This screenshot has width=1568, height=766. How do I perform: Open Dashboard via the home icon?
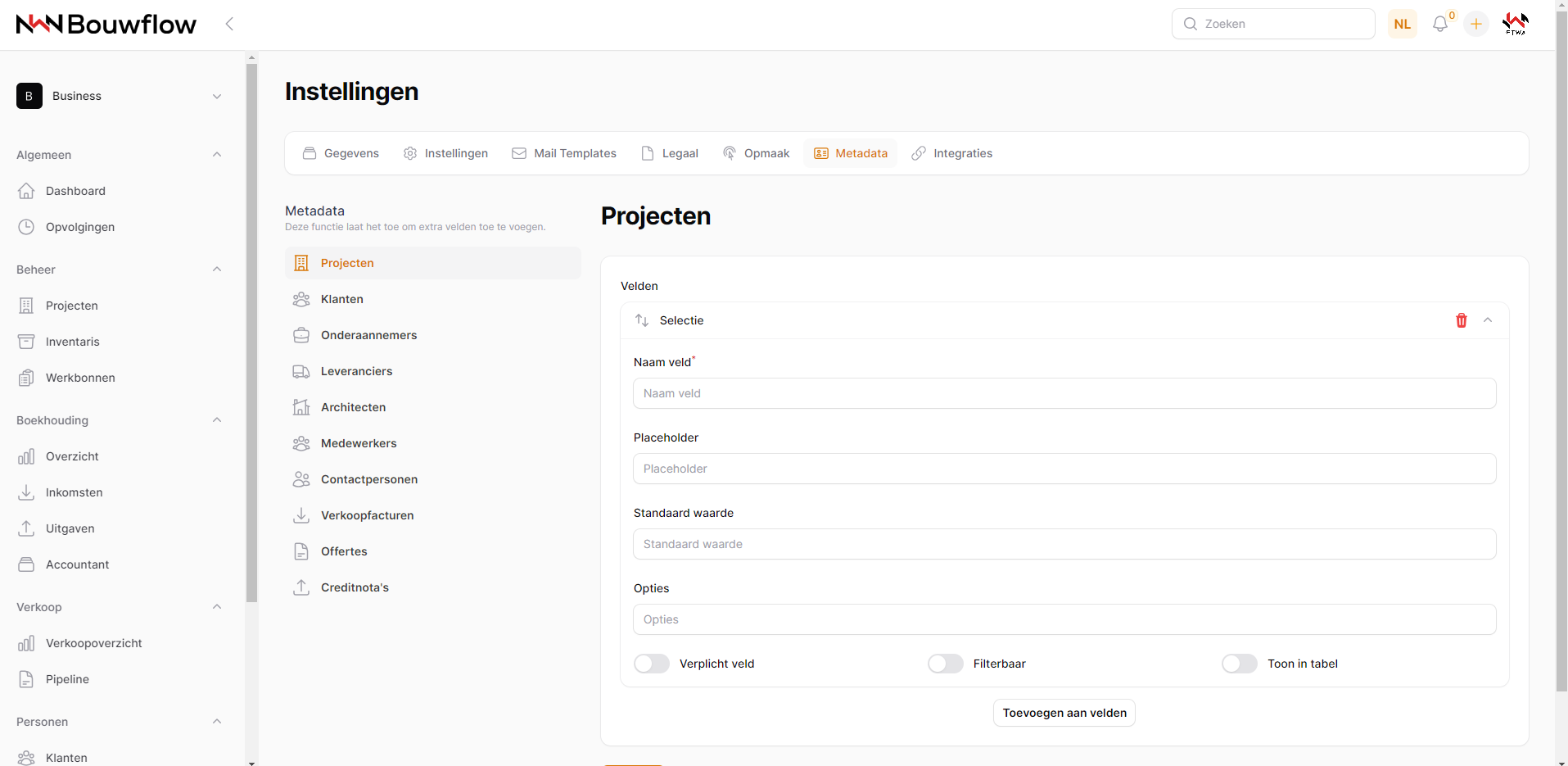(x=26, y=191)
